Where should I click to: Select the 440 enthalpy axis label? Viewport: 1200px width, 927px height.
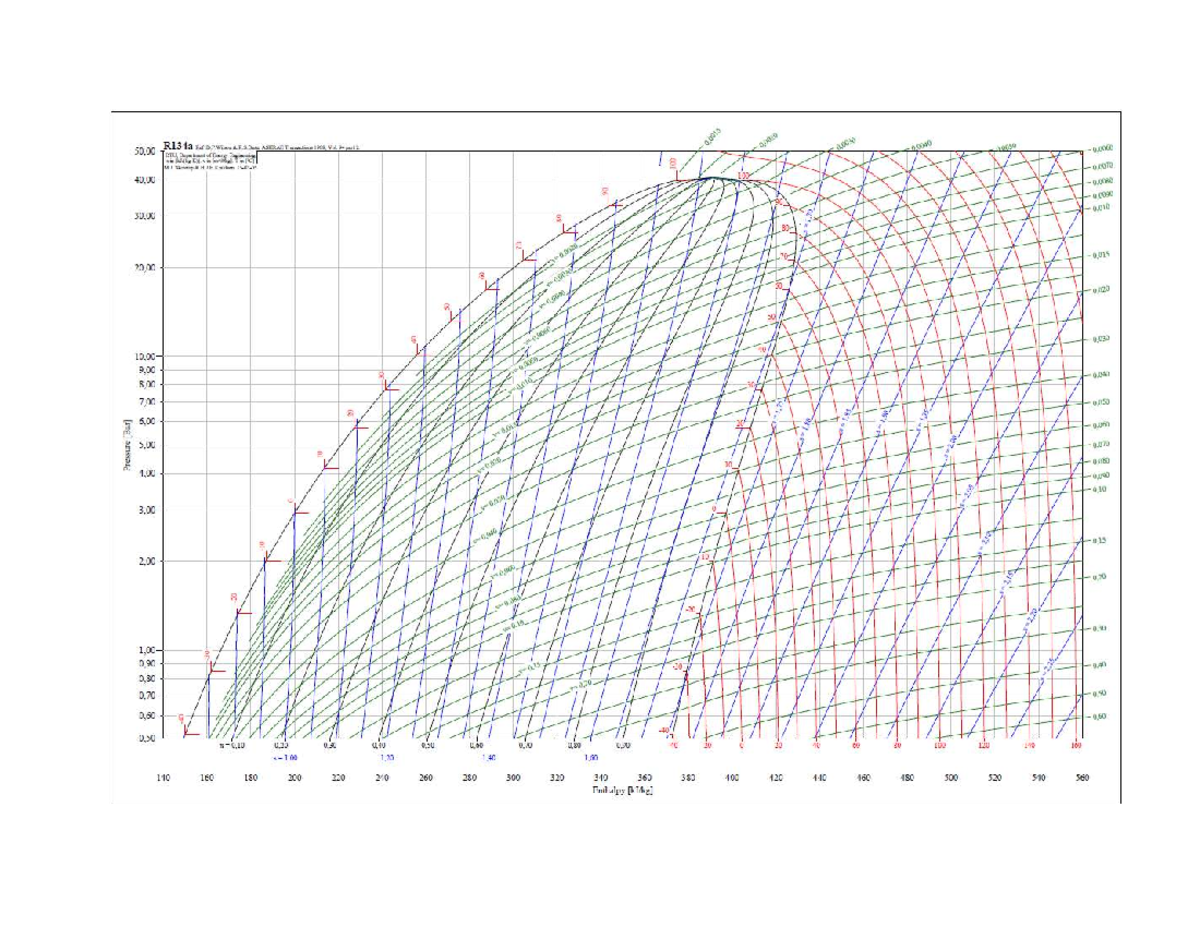(x=820, y=777)
